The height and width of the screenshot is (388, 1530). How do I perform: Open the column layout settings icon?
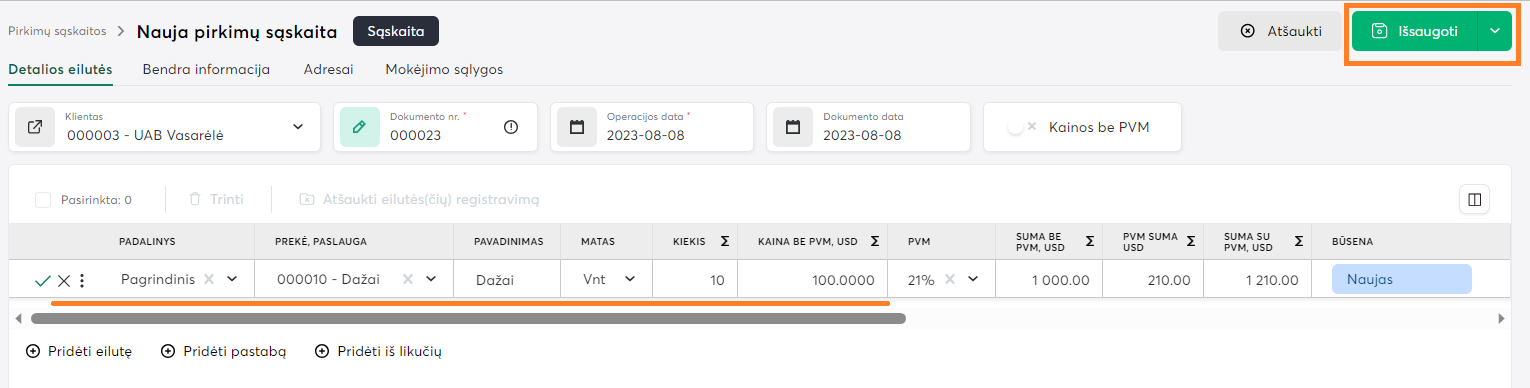coord(1474,199)
